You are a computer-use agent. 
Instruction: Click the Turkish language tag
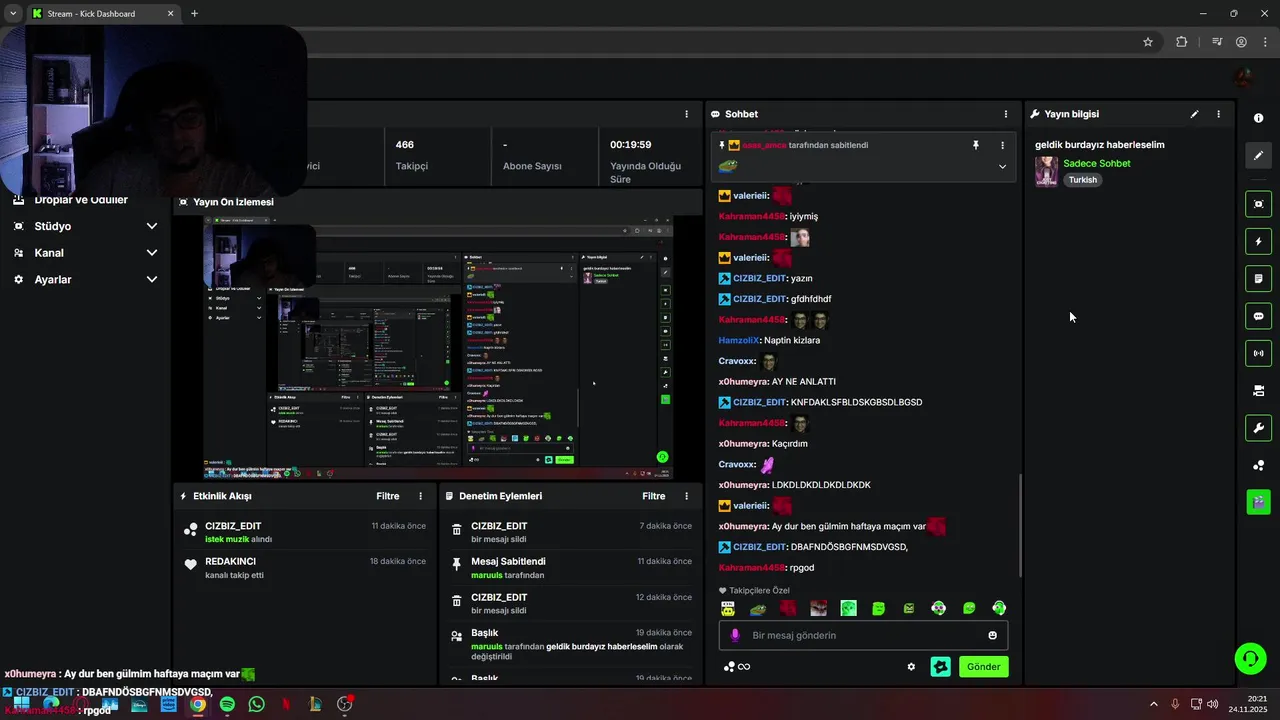coord(1083,180)
